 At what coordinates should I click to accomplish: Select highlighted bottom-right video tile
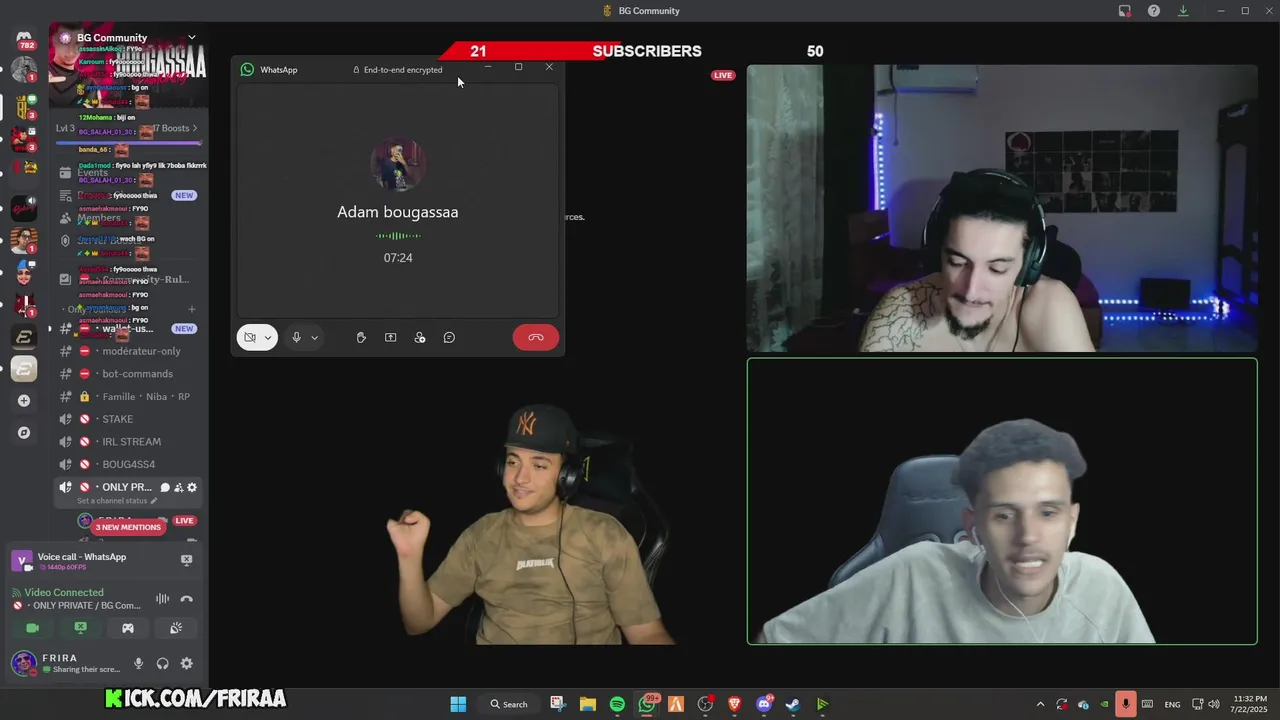(1002, 501)
